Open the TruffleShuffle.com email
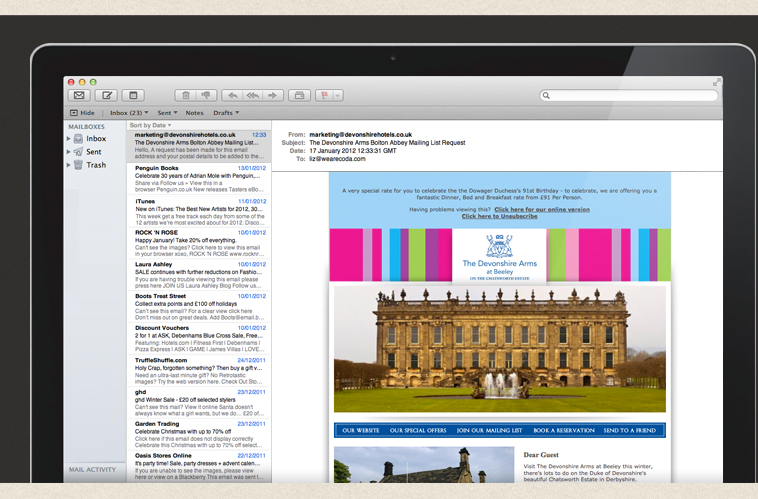The height and width of the screenshot is (499, 758). click(199, 371)
